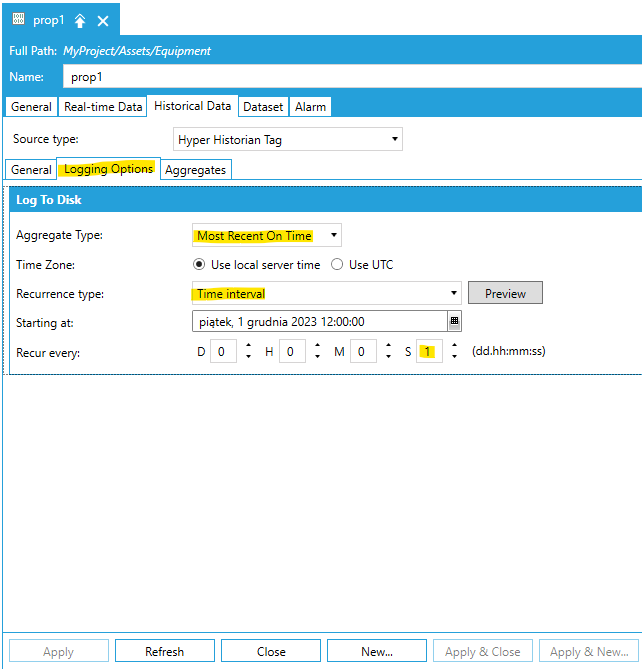Click the pin arrow icon on prop1 tab
The height and width of the screenshot is (669, 642).
[x=80, y=20]
